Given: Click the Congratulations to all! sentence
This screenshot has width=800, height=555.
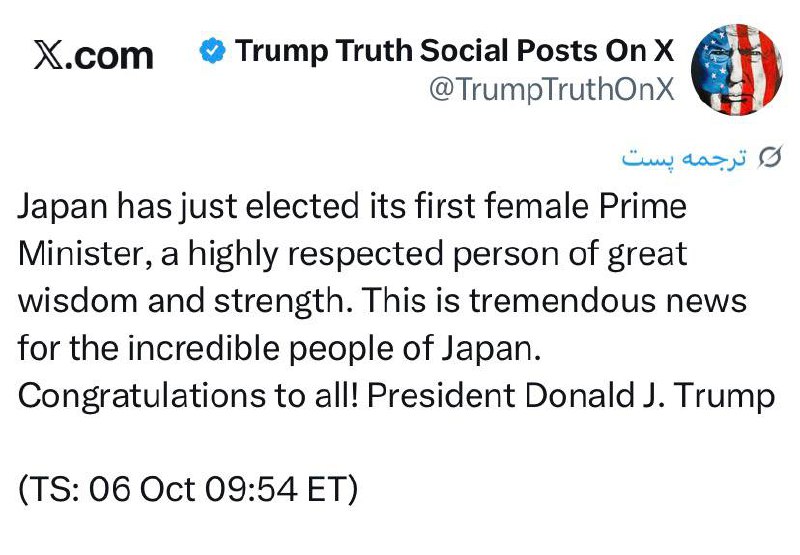Looking at the screenshot, I should click(187, 395).
